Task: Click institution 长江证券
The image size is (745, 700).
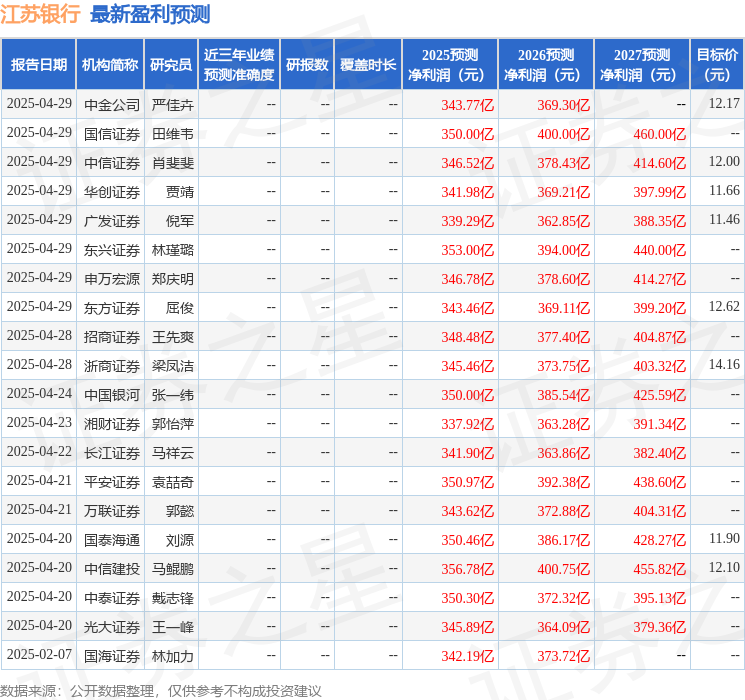Action: pyautogui.click(x=112, y=453)
